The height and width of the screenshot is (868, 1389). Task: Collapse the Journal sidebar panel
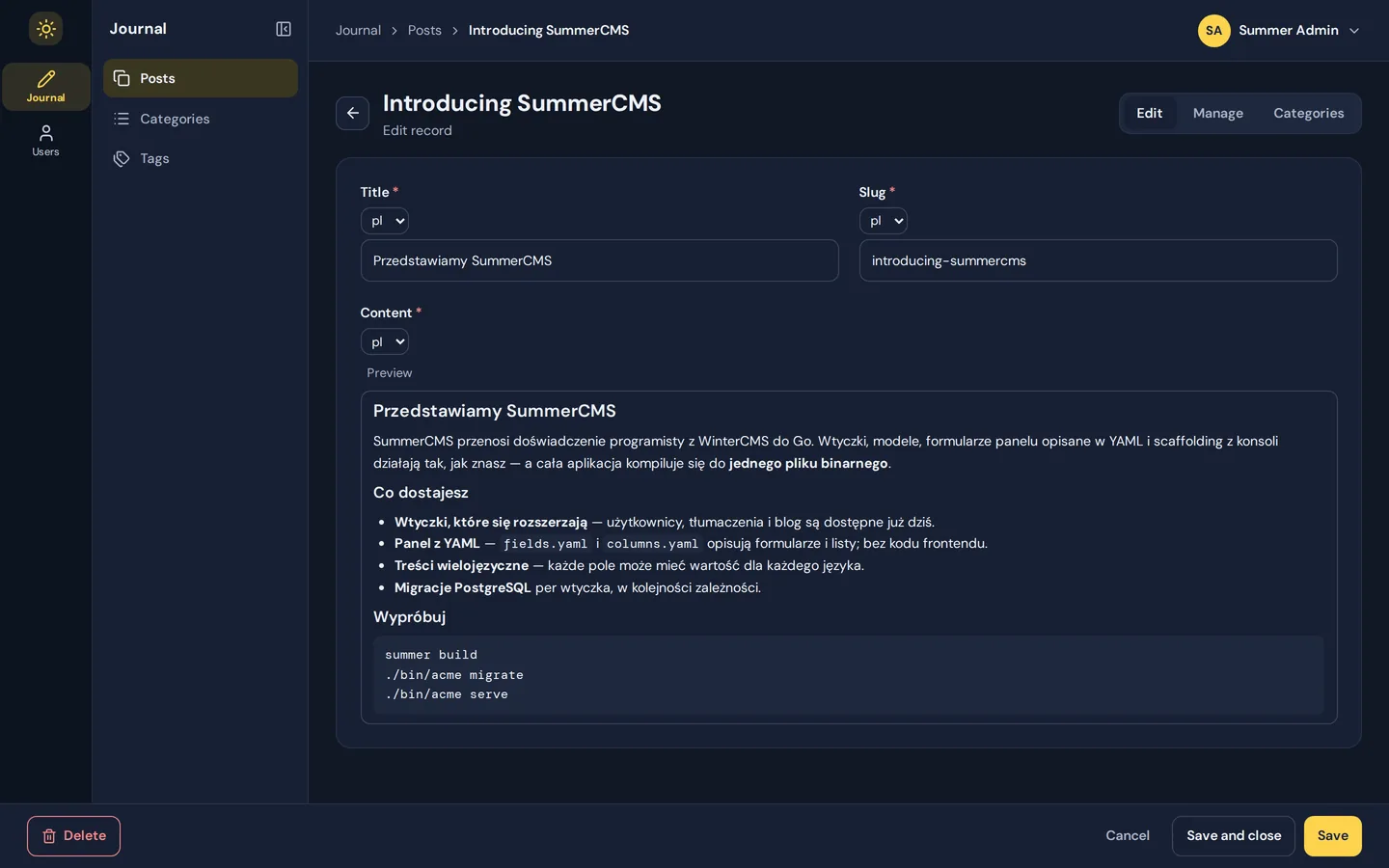coord(284,29)
